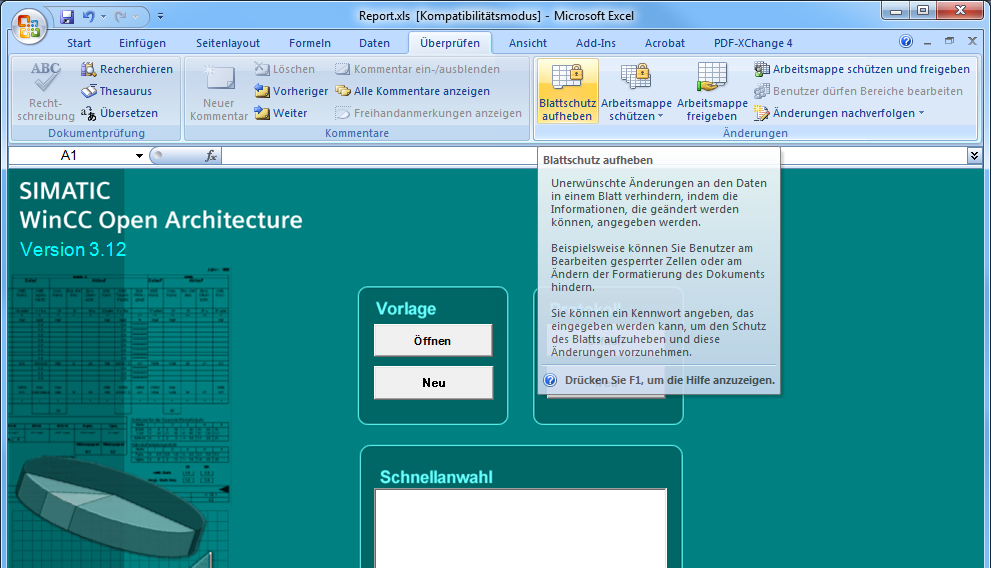Open the PDF-XChange 4 tab
Screen dimensions: 991x568
[753, 43]
